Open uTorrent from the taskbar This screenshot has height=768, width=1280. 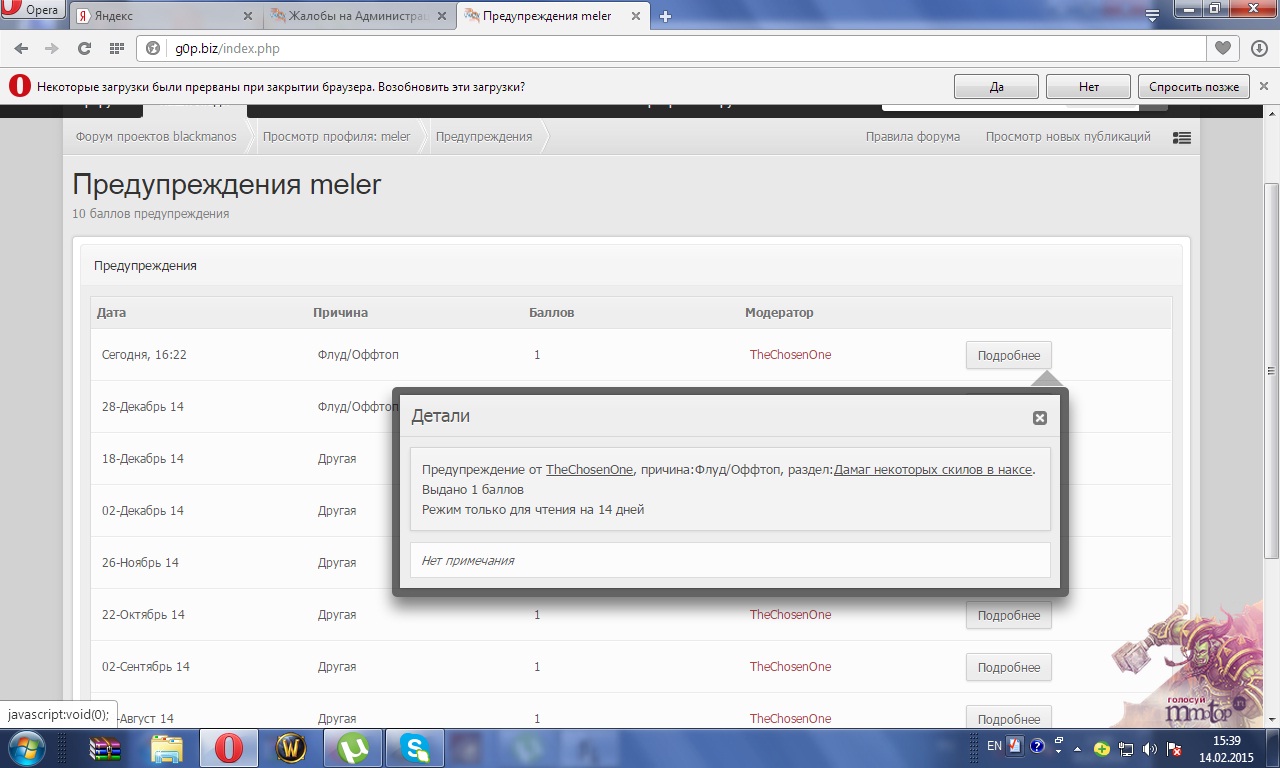point(352,747)
